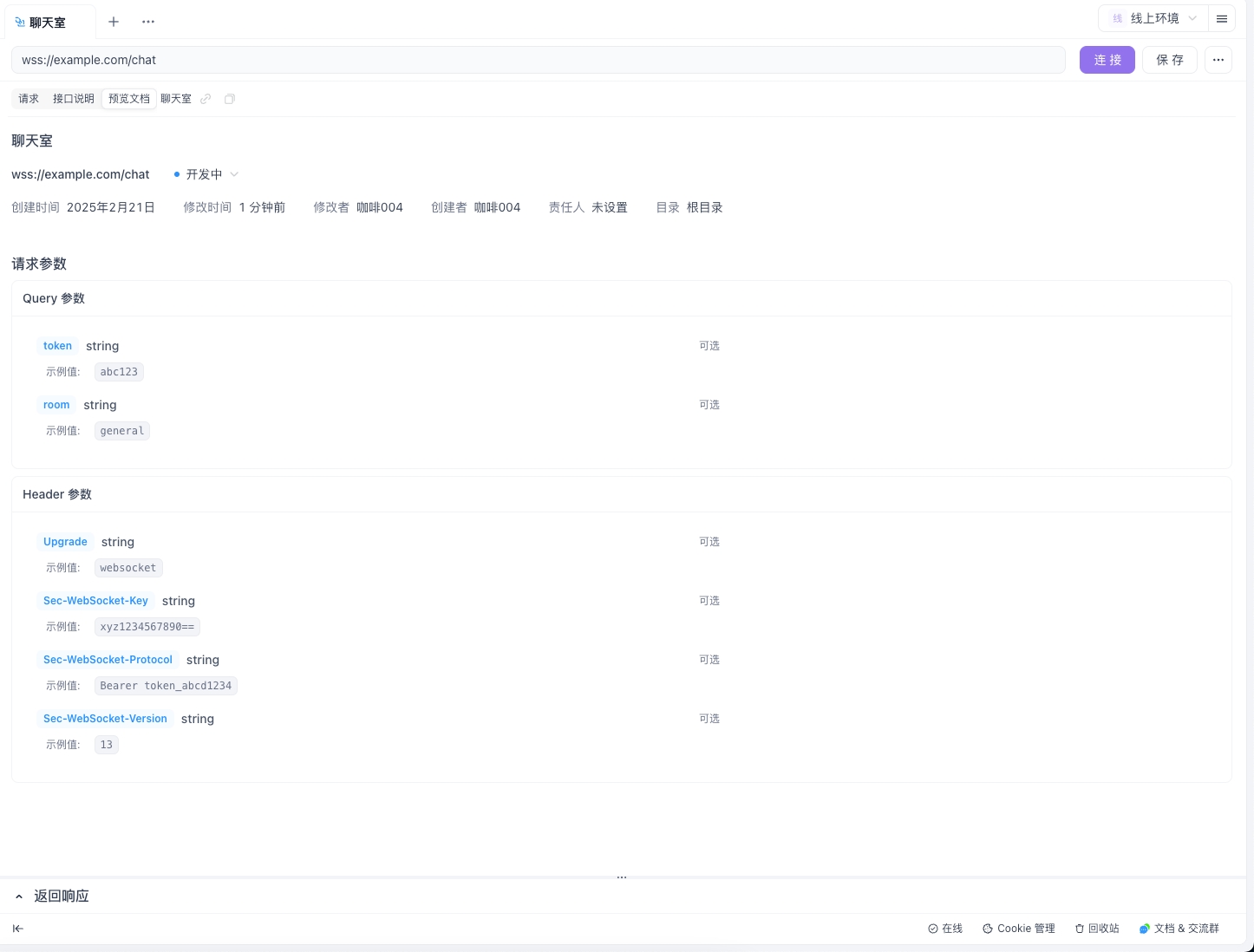Click the general example value
Viewport: 1254px width, 952px height.
[x=122, y=431]
